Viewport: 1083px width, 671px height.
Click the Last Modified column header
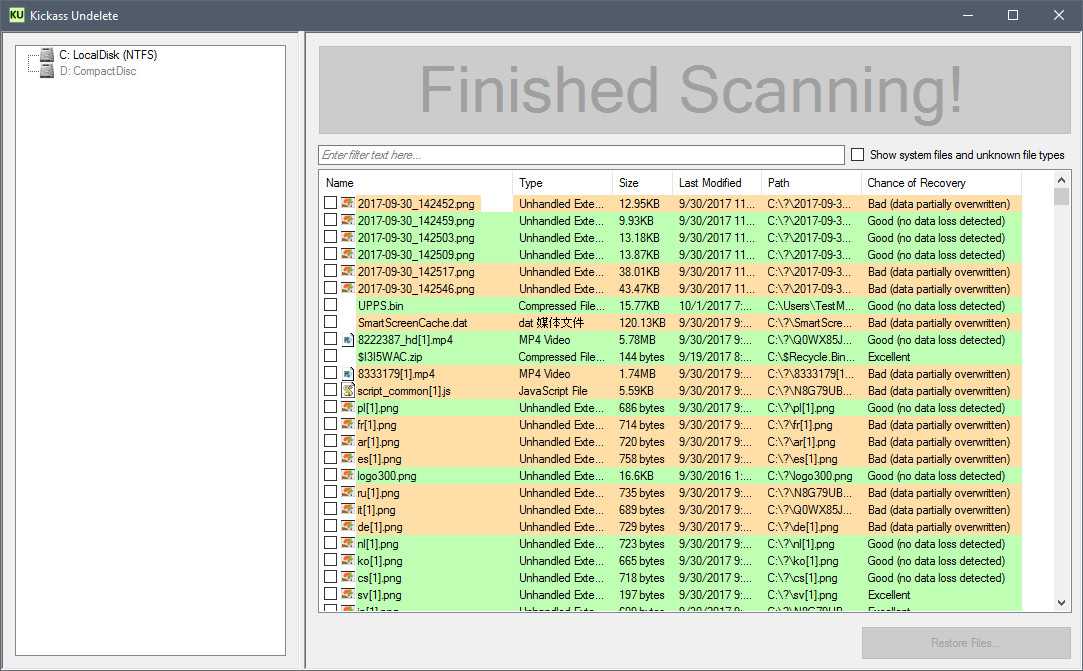click(x=715, y=183)
